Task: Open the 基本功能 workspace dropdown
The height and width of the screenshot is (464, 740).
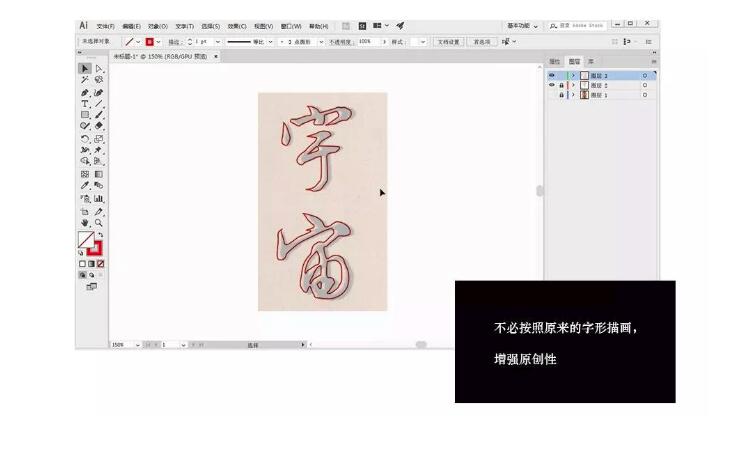Action: tap(522, 26)
